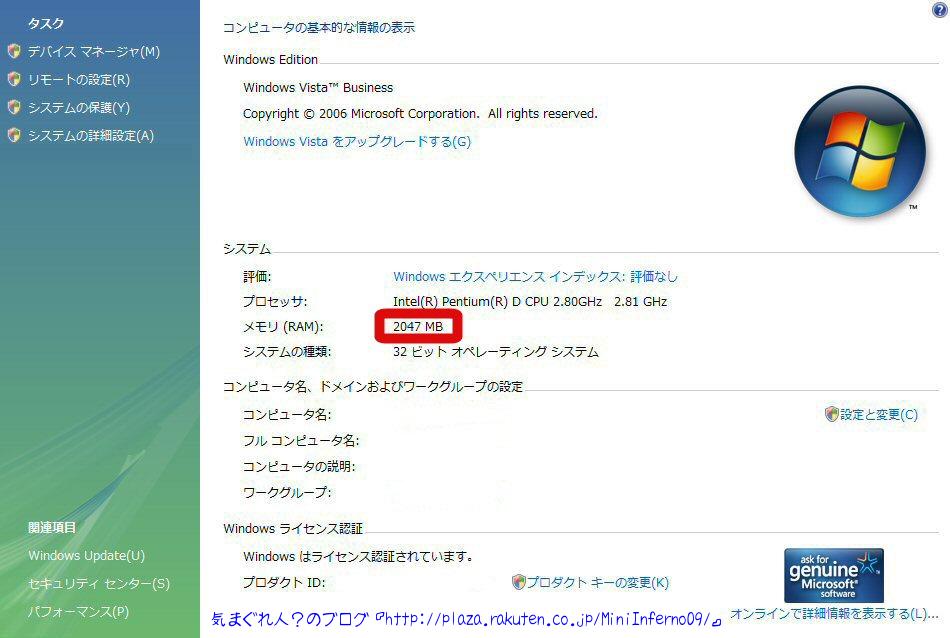Open セキュリティ センター(S) related link
The width and height of the screenshot is (950, 638).
click(99, 583)
